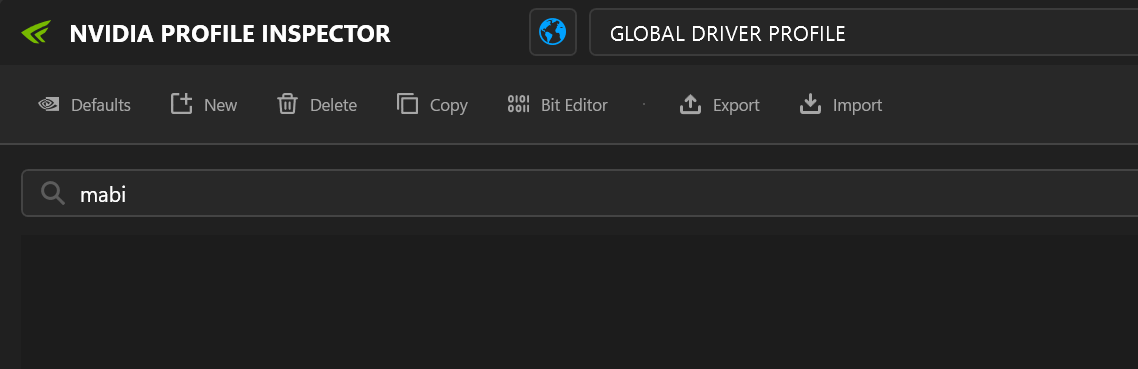Click the Copy pages icon
Screen dimensions: 1138x369
tap(407, 104)
